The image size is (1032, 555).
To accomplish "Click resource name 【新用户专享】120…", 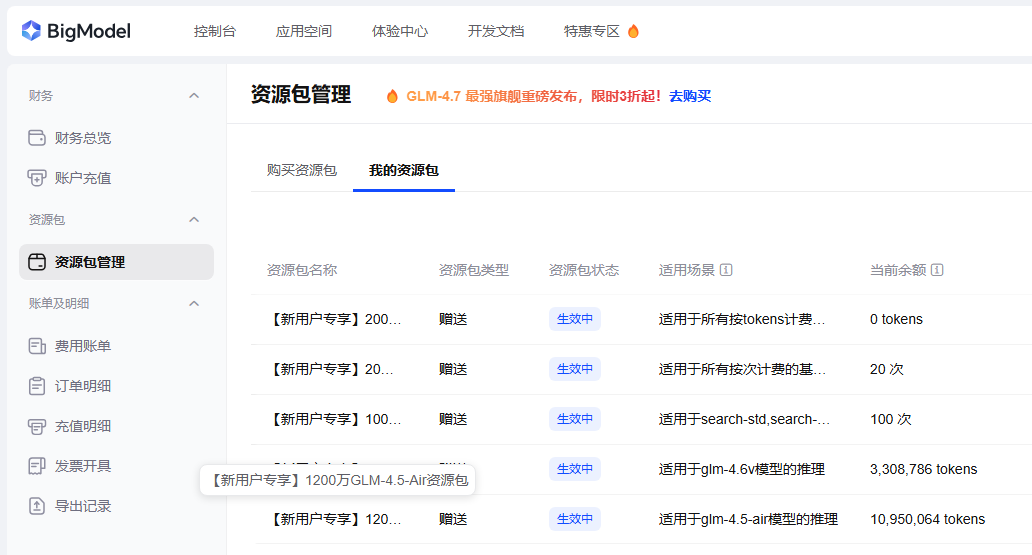I will click(x=334, y=519).
